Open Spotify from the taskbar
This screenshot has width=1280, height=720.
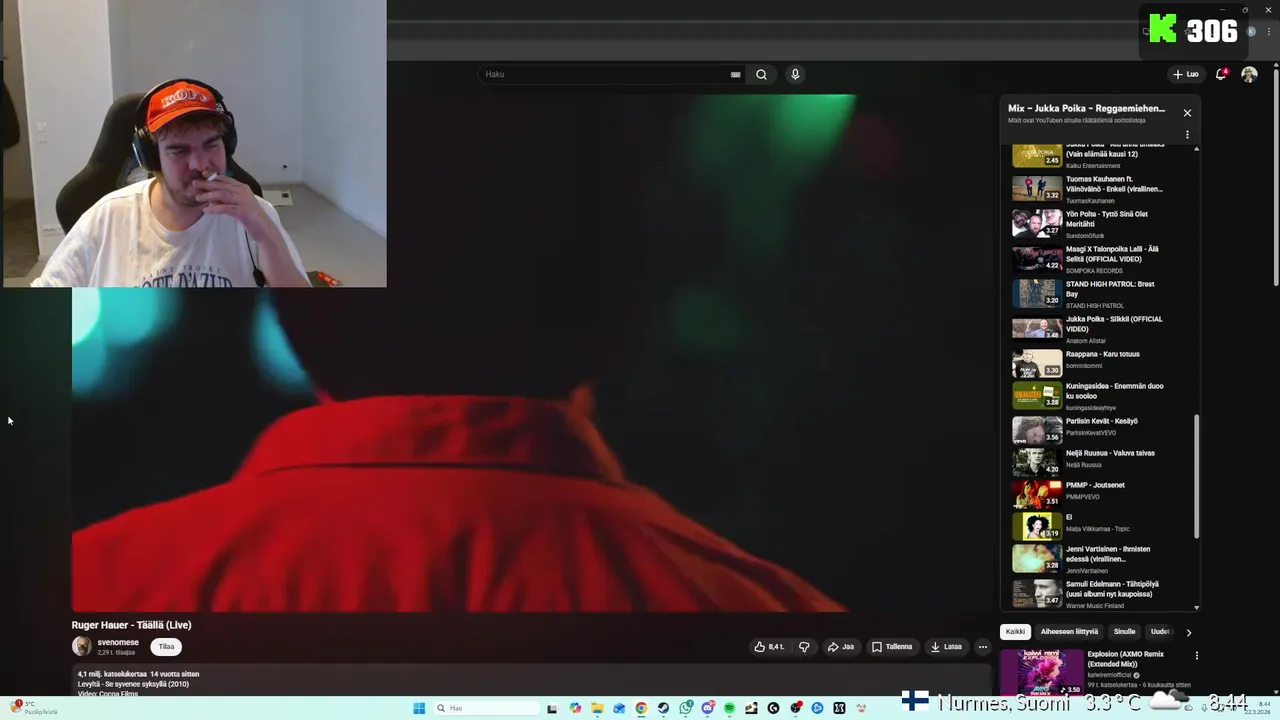(729, 708)
